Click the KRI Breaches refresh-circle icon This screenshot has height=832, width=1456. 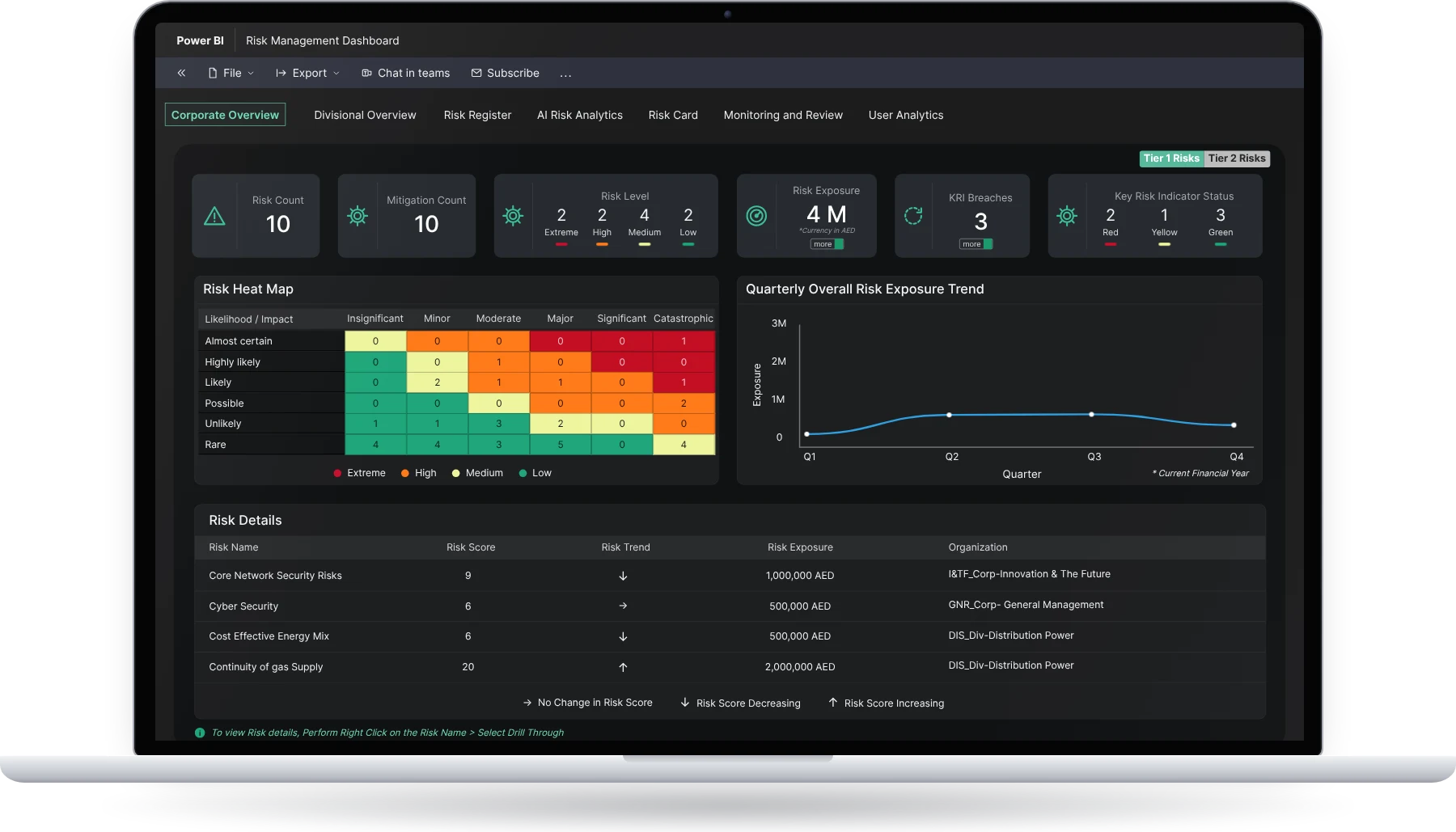coord(913,216)
